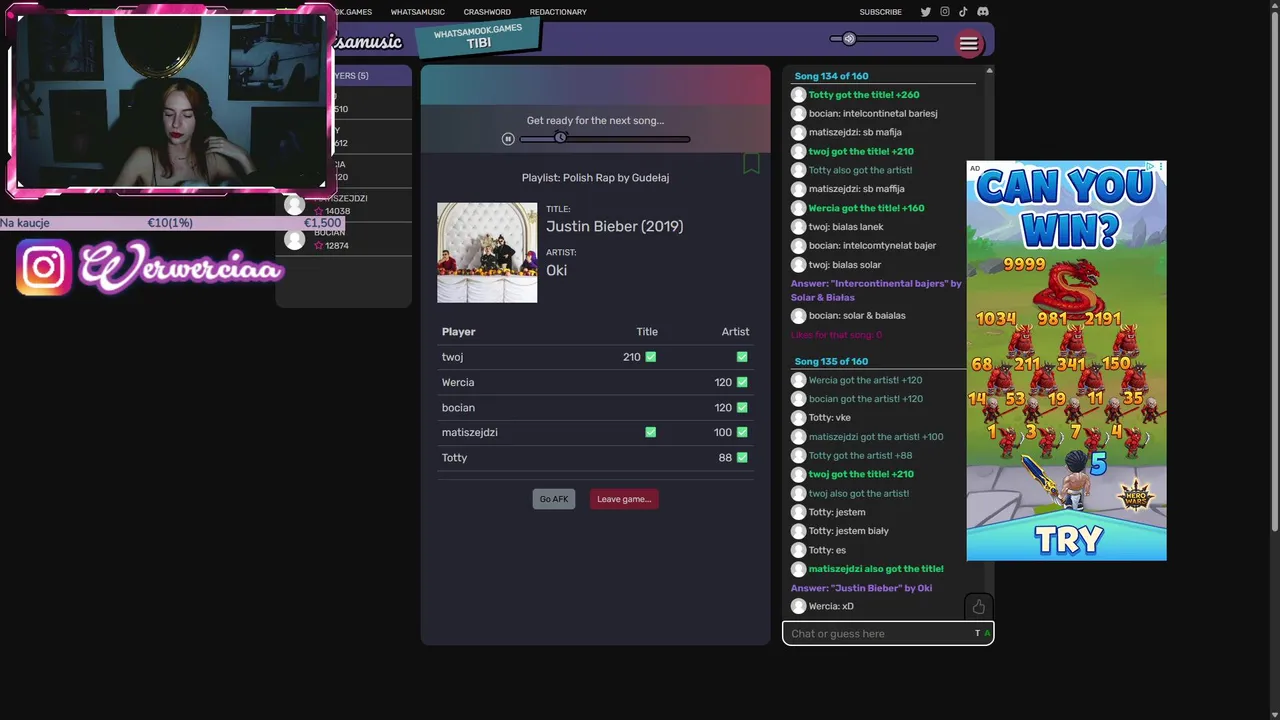This screenshot has width=1280, height=720.
Task: Click "Likes for that song: 0" text
Action: tap(836, 335)
